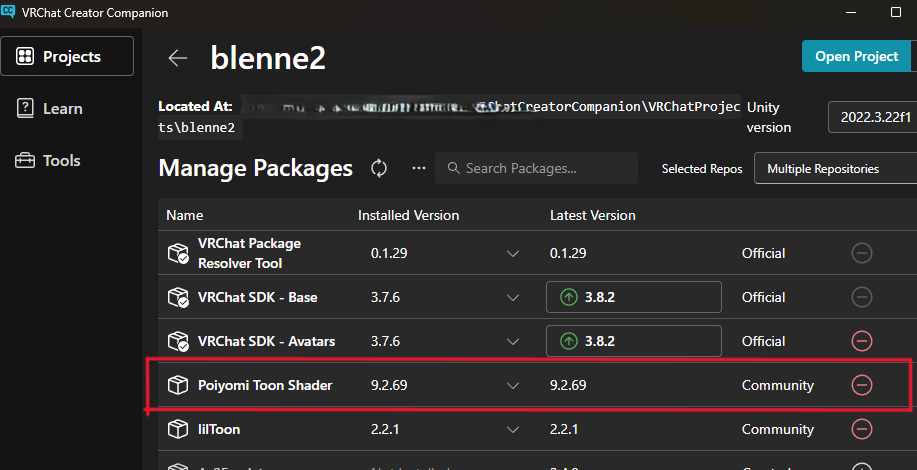
Task: Update VRChat SDK - Base to 3.8.2
Action: [634, 297]
